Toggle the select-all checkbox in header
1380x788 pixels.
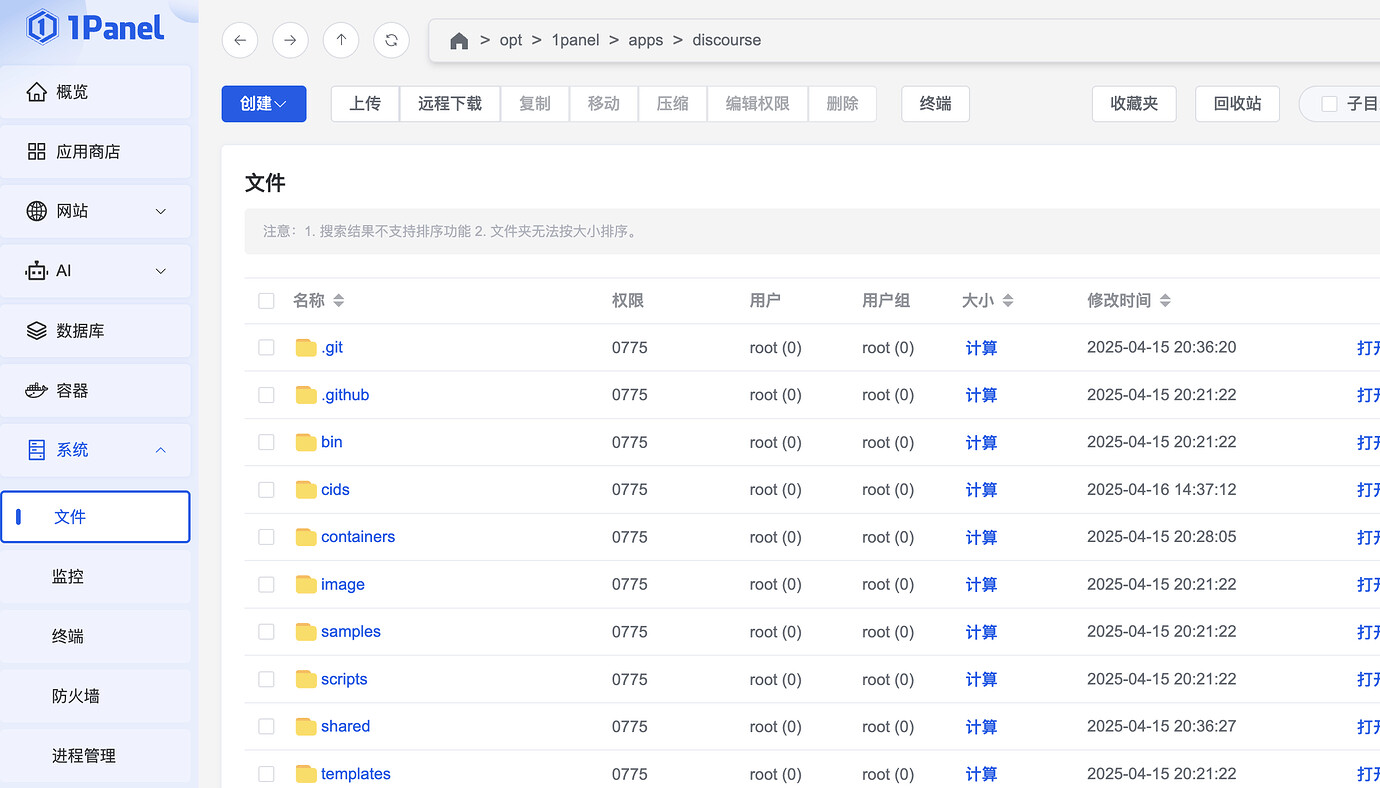pyautogui.click(x=266, y=301)
